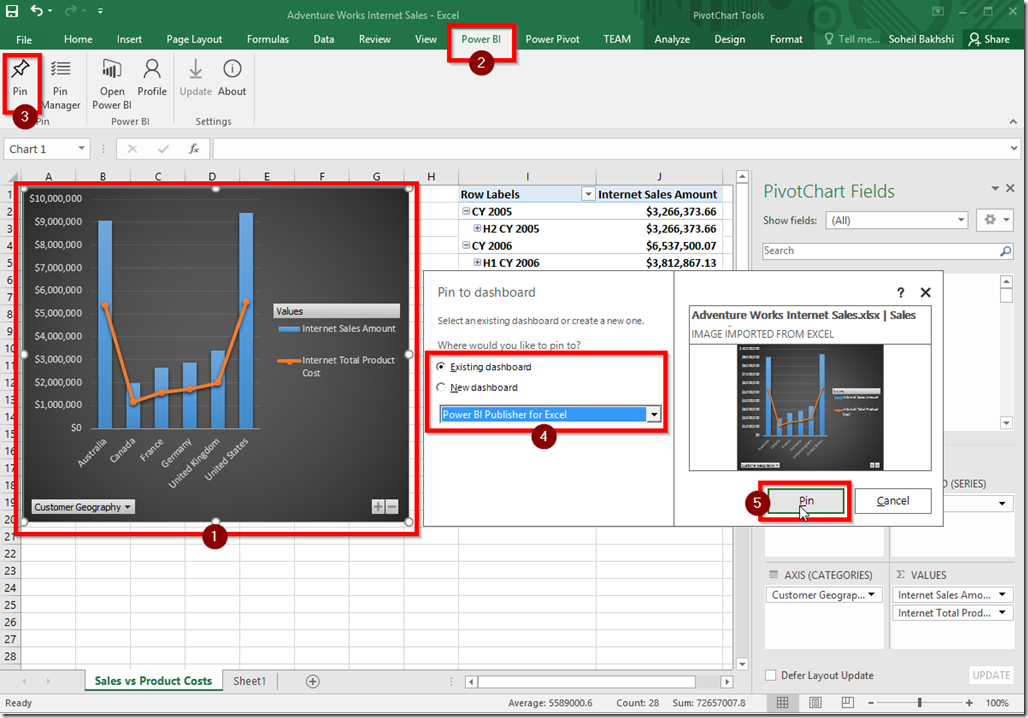Collapse the CY 2005 row
The height and width of the screenshot is (718, 1028).
466,211
